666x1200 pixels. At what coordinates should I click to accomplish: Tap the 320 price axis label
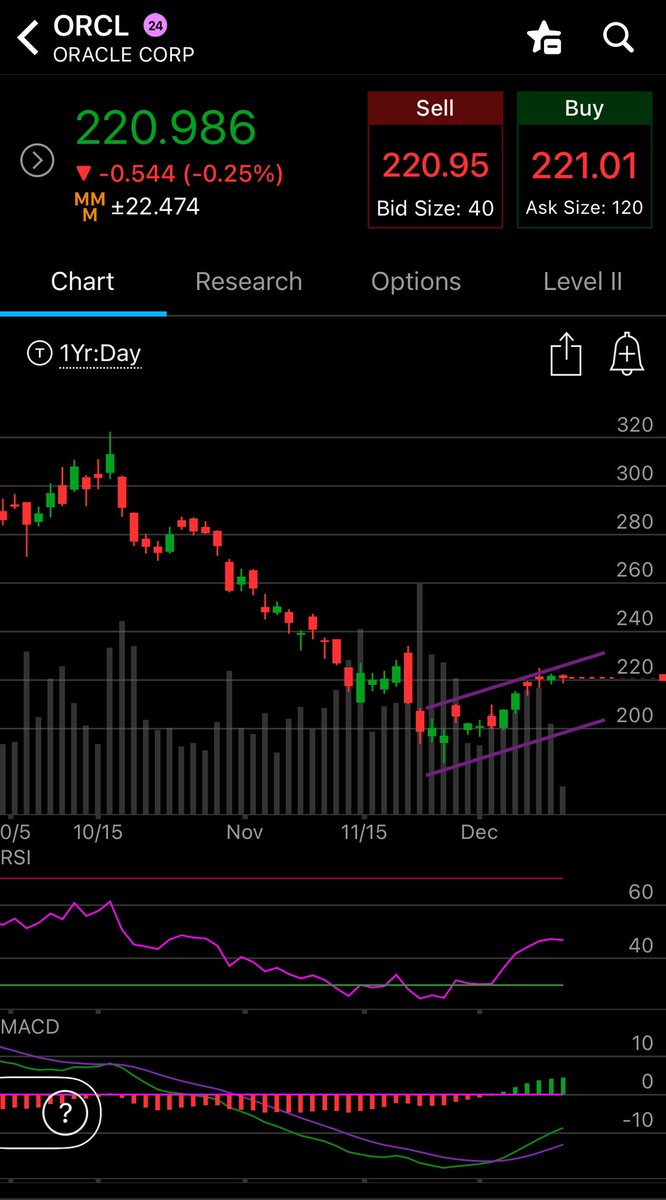(x=634, y=425)
